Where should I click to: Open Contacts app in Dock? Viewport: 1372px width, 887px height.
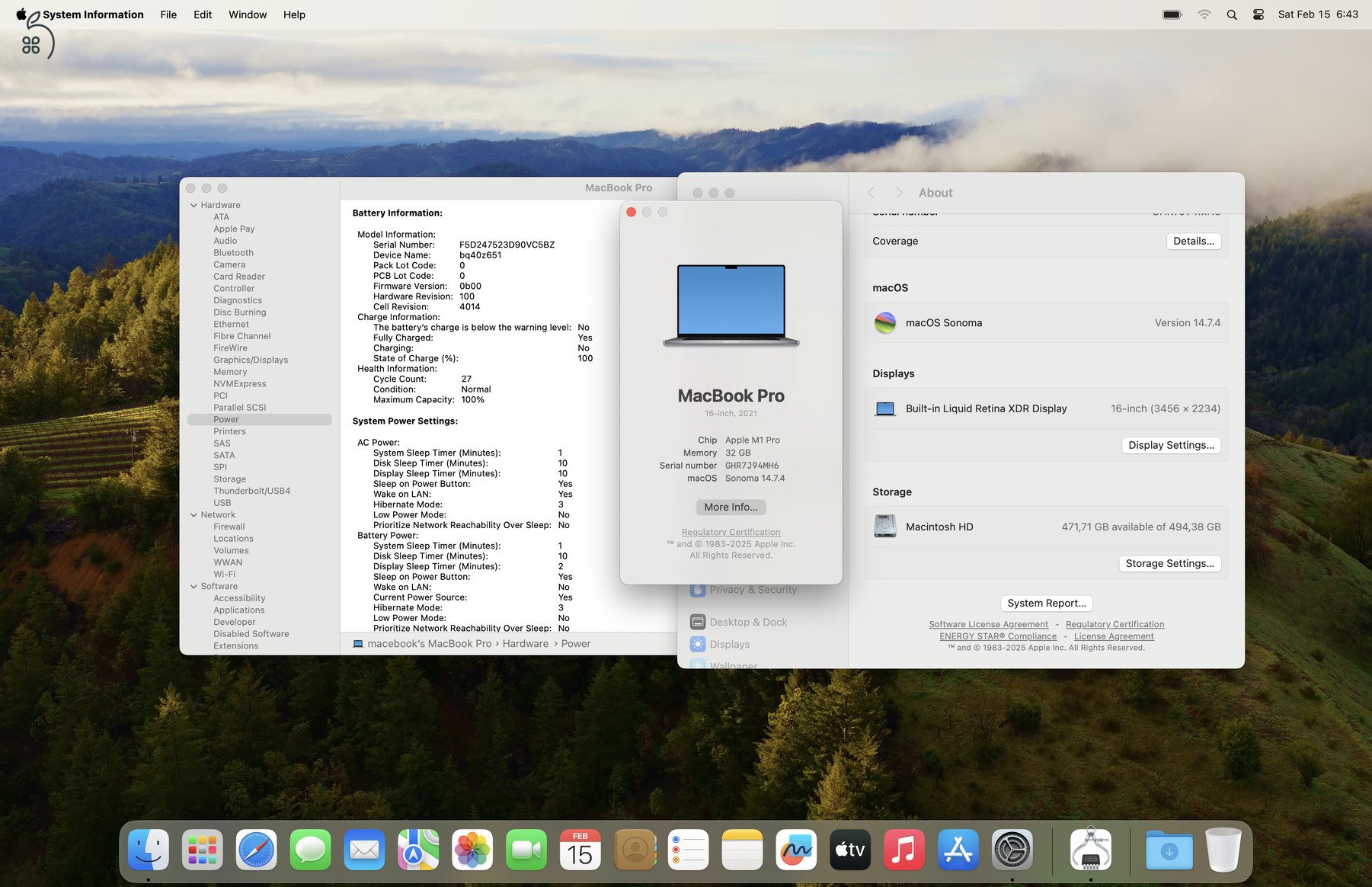[635, 850]
